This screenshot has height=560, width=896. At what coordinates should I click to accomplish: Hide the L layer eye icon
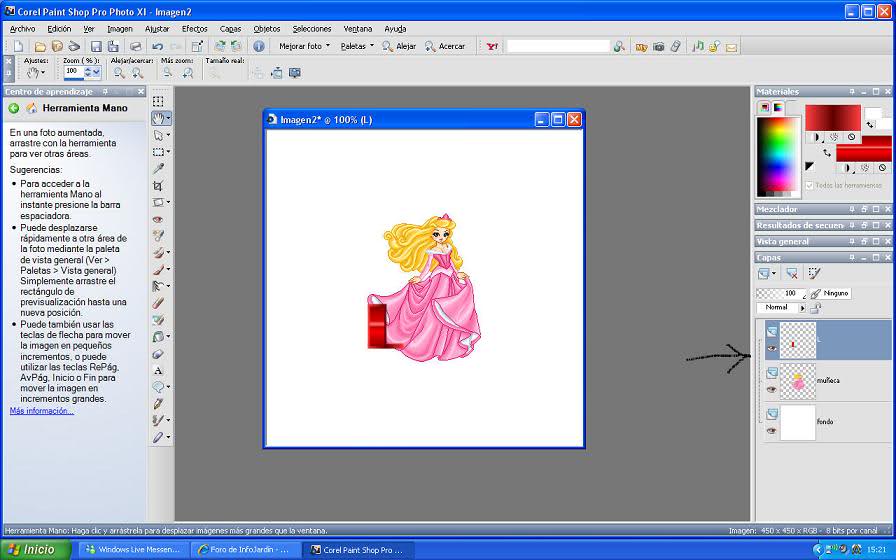[771, 348]
